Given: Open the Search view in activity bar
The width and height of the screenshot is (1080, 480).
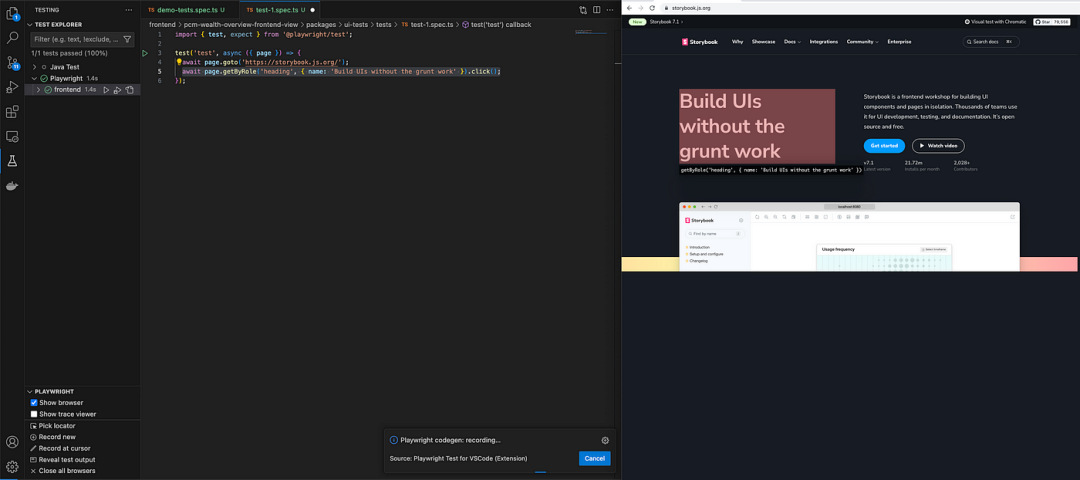Looking at the screenshot, I should 12,38.
